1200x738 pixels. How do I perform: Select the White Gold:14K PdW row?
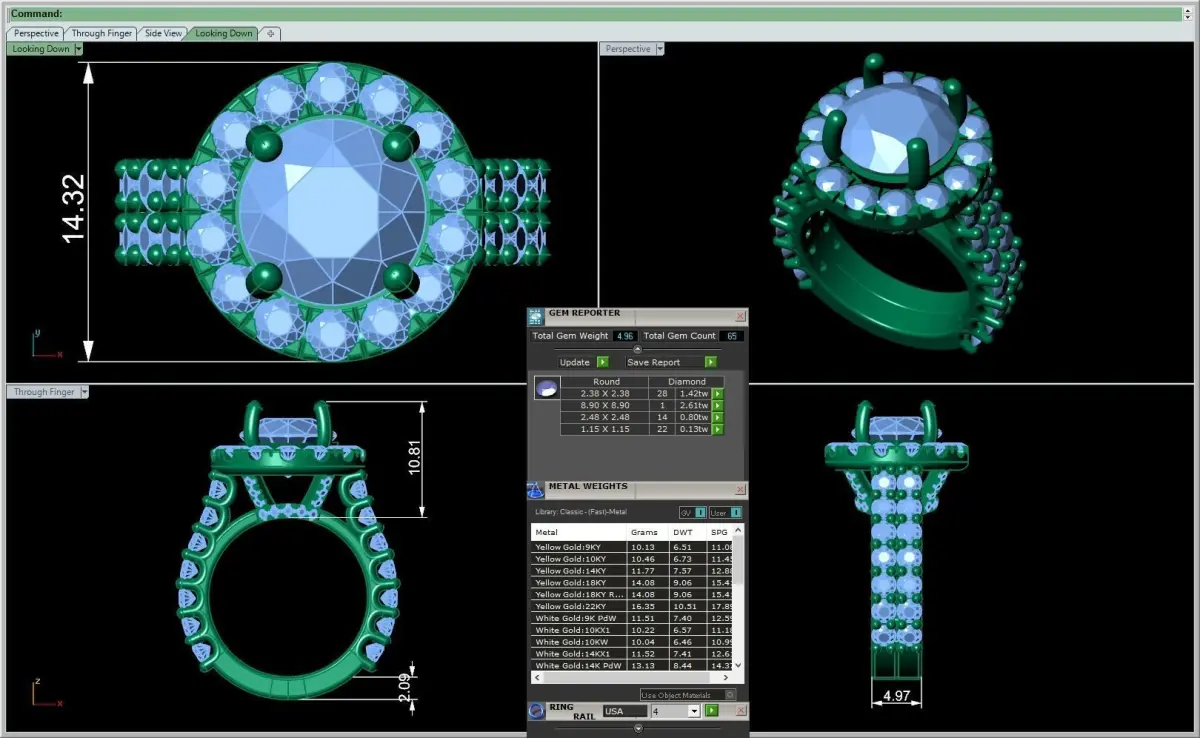click(x=633, y=665)
